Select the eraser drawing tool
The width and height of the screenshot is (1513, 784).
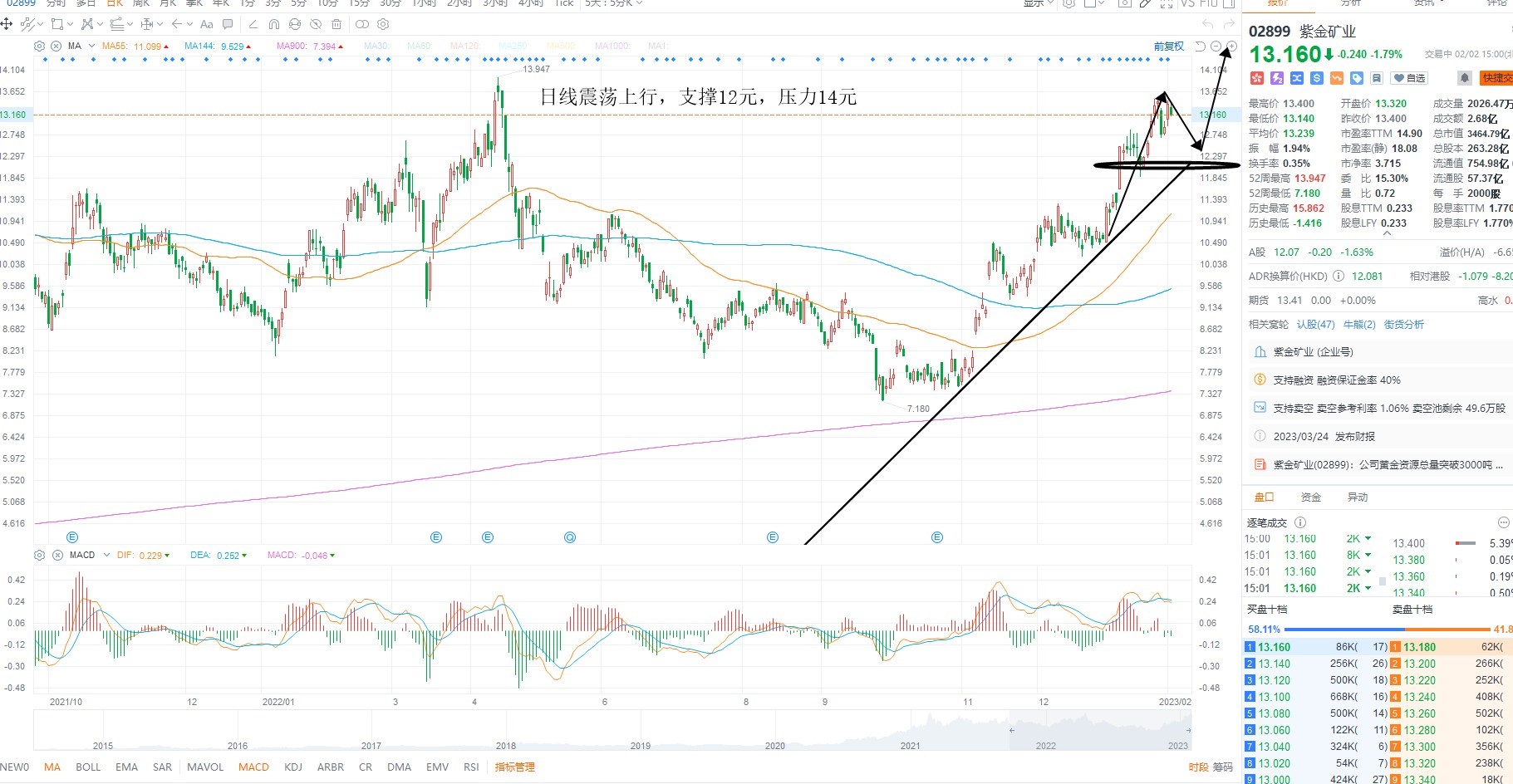click(x=253, y=24)
